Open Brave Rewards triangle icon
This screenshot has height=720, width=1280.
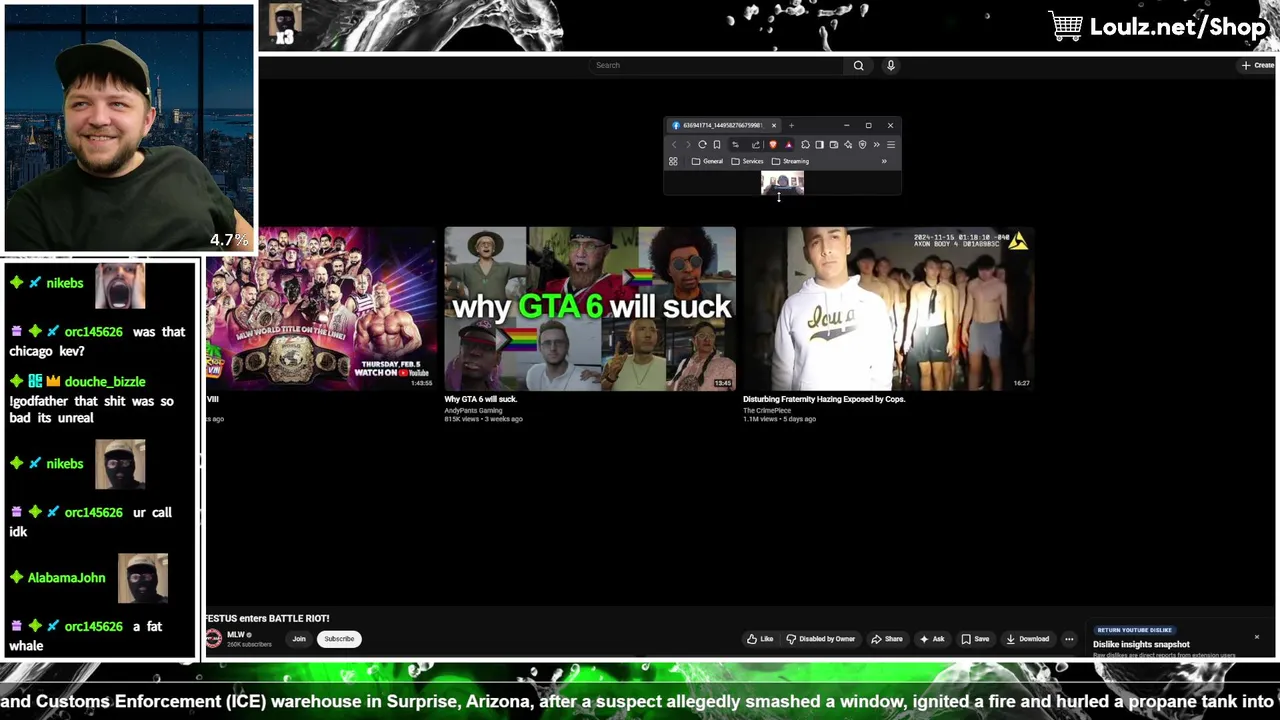[x=789, y=145]
